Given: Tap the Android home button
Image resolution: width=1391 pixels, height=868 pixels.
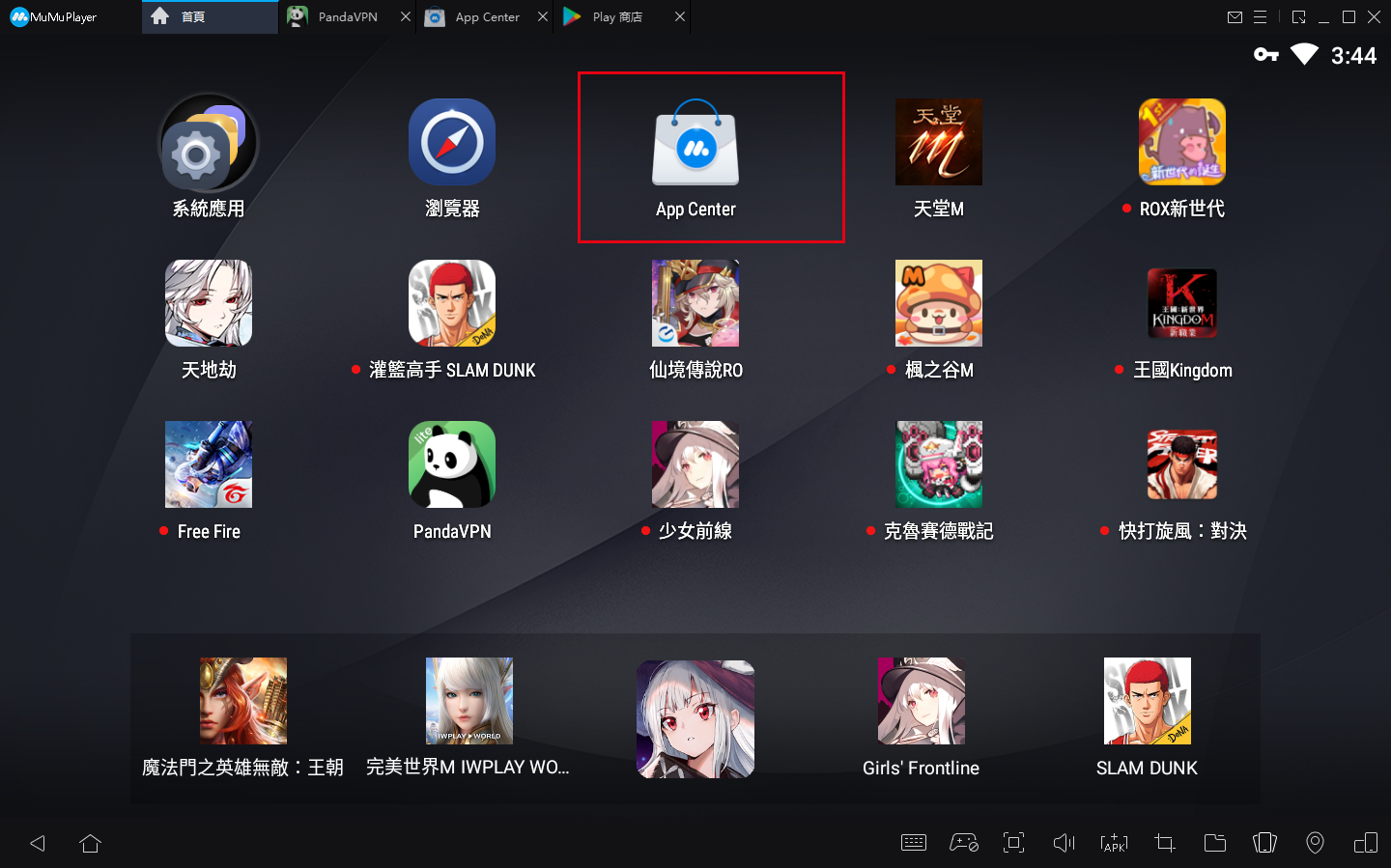Looking at the screenshot, I should [91, 843].
